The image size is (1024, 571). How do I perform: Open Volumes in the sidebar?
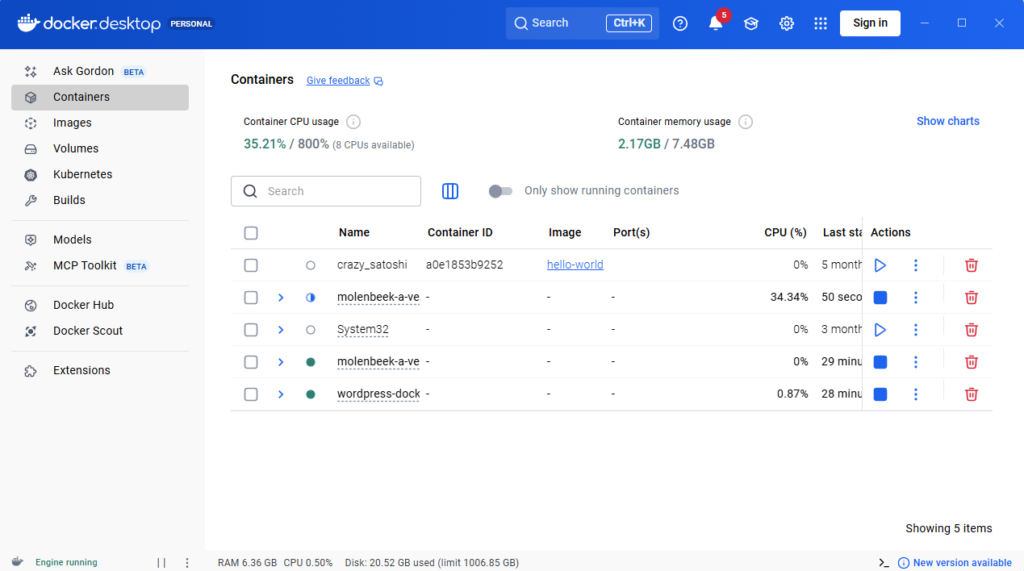click(75, 149)
